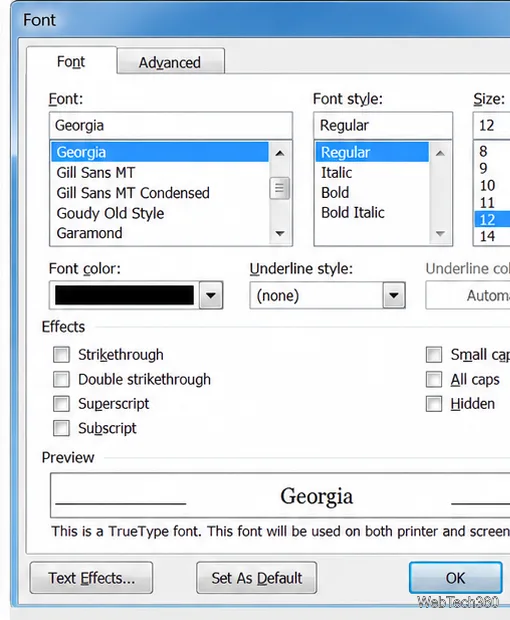This screenshot has height=620, width=510.
Task: Select Bold Italic font style
Action: [x=372, y=213]
